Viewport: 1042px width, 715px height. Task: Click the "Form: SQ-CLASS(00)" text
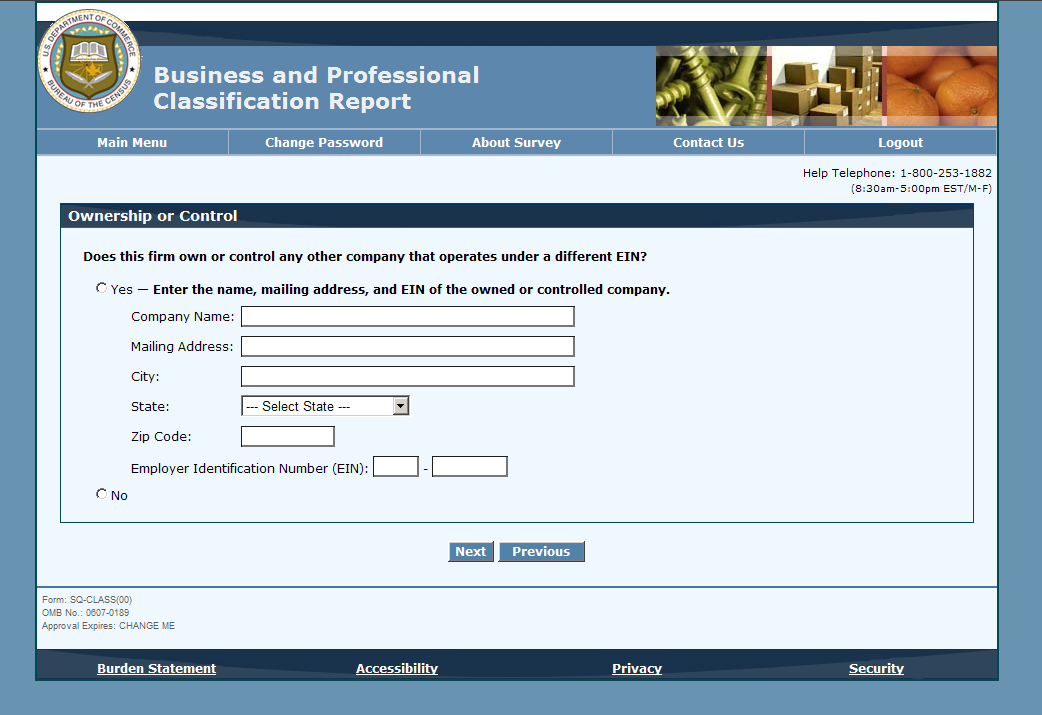point(87,599)
